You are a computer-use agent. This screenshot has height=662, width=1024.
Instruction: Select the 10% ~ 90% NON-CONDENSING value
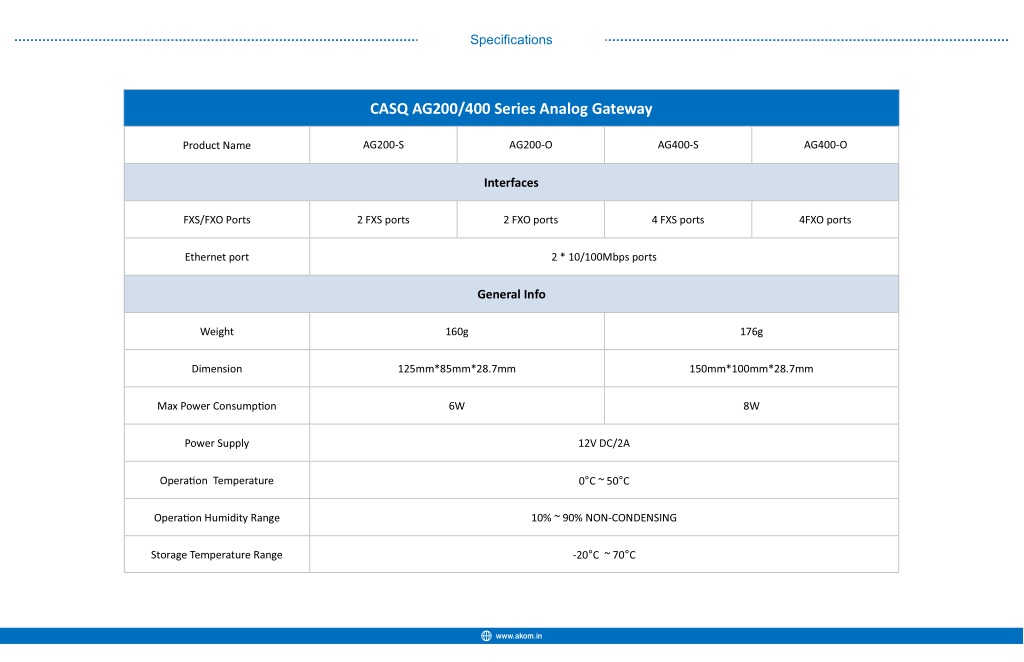pos(604,517)
